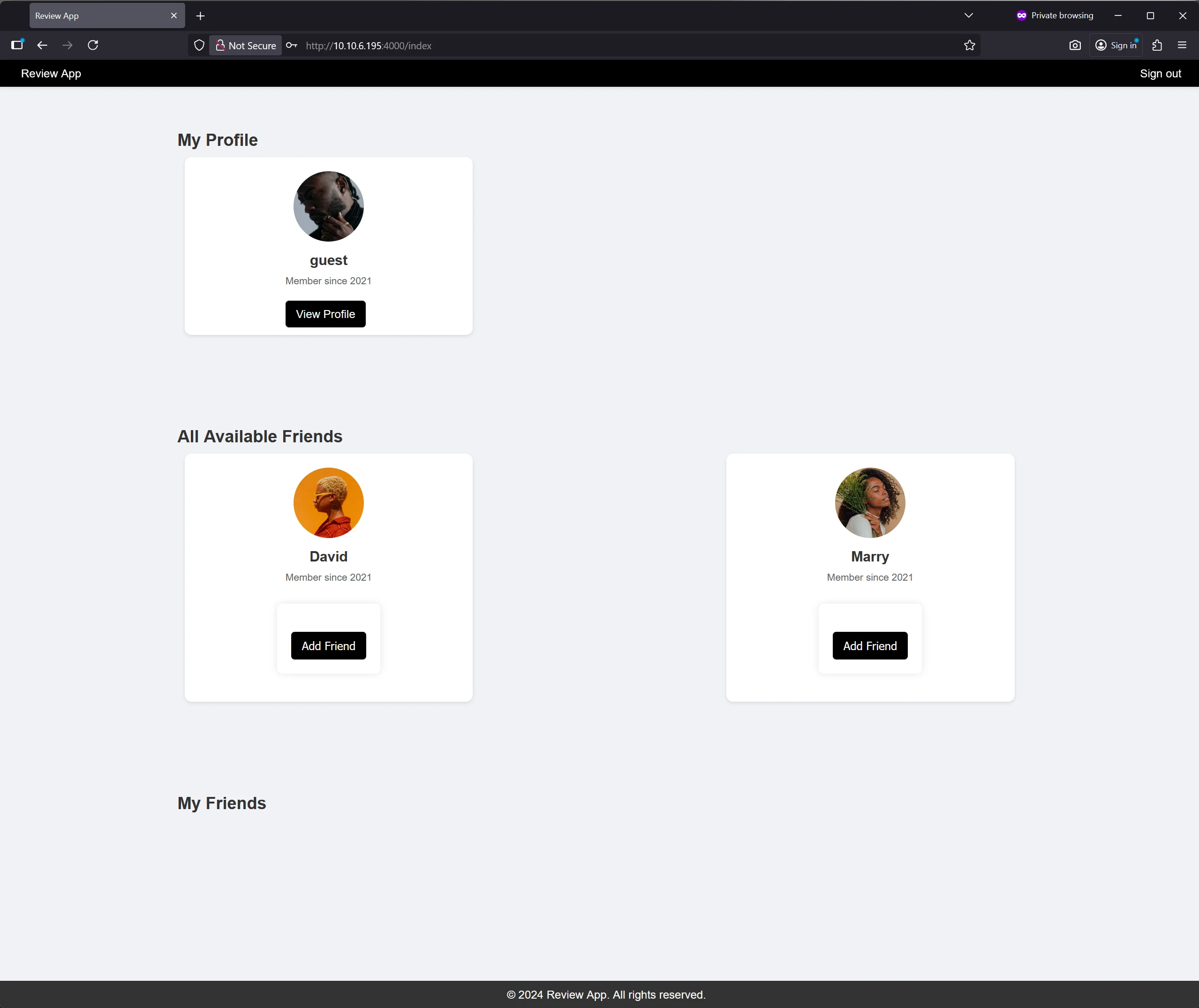Open the hamburger application menu
Screen dimensions: 1199x1008
[1182, 45]
